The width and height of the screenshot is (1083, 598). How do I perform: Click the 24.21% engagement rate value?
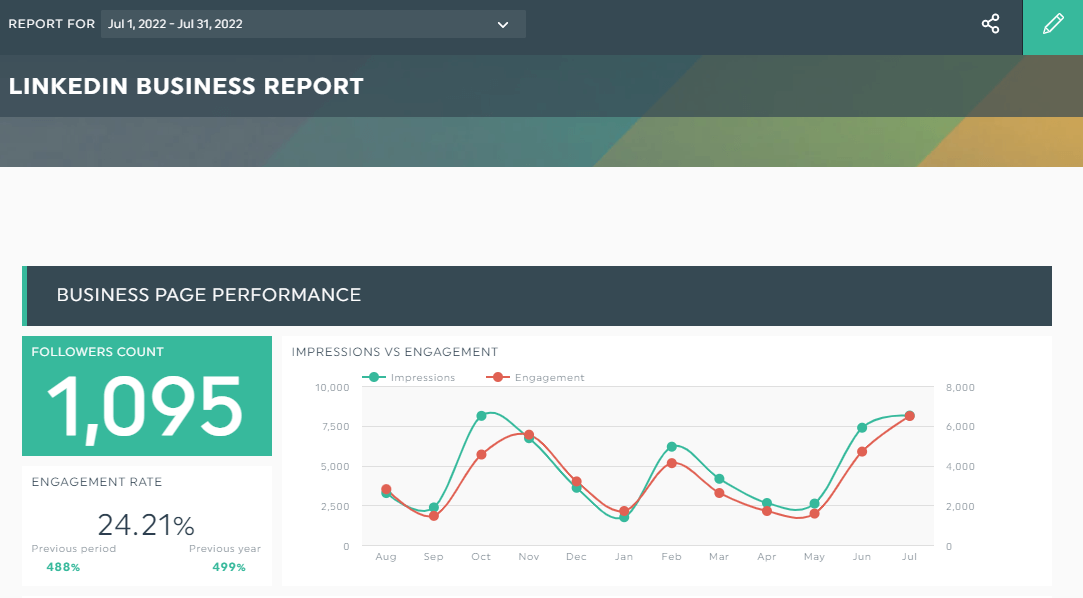tap(146, 525)
